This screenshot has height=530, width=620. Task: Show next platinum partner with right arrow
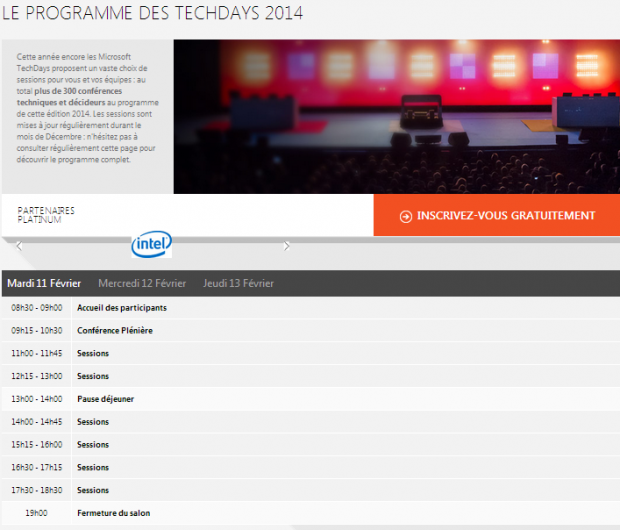point(287,246)
